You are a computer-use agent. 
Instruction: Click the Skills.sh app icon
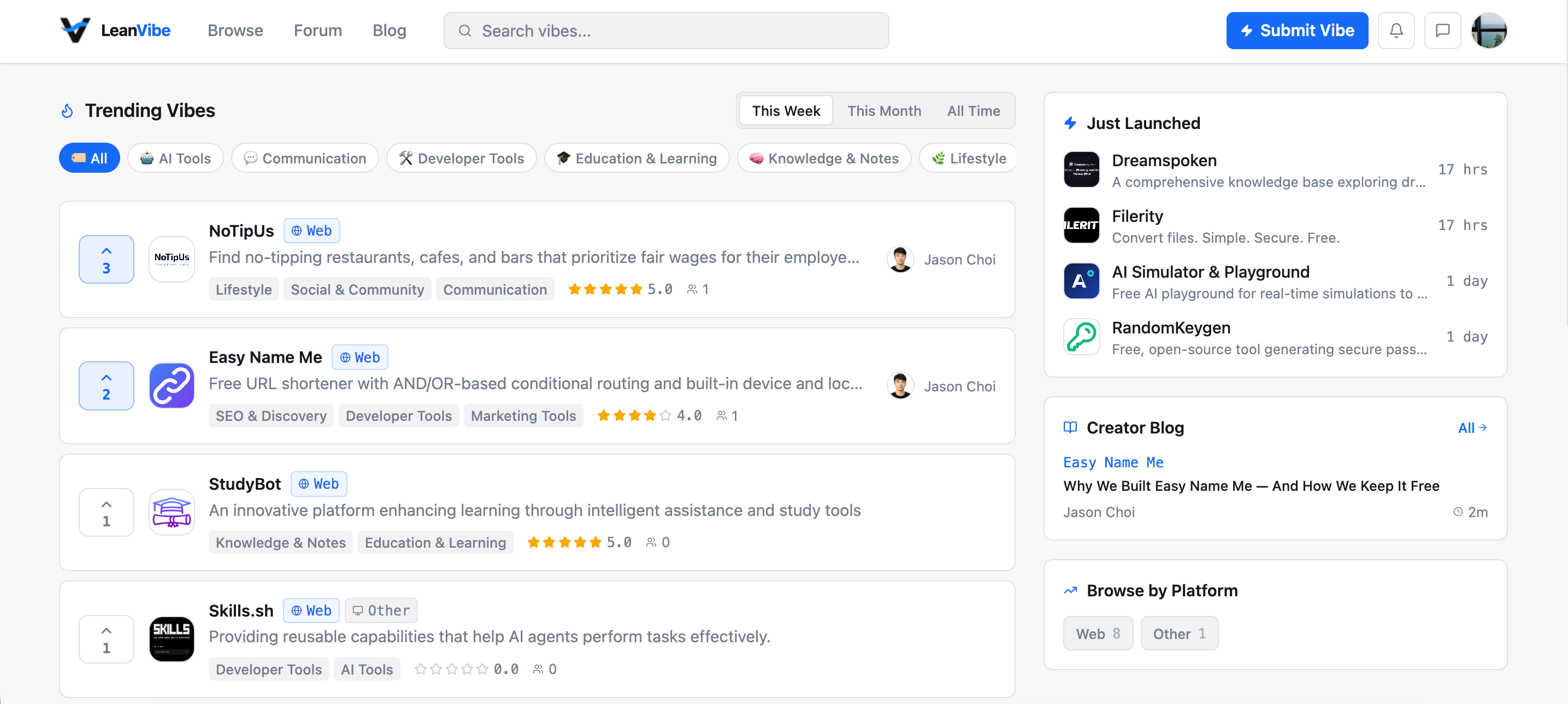tap(172, 639)
